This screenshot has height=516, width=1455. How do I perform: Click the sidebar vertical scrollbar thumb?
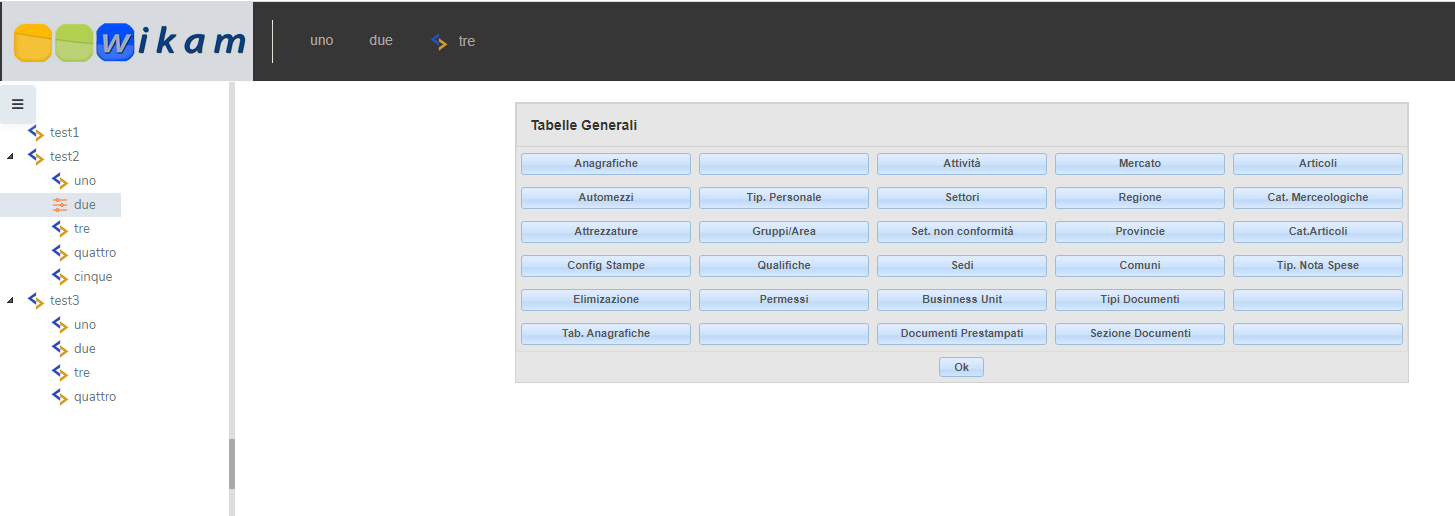(x=232, y=464)
